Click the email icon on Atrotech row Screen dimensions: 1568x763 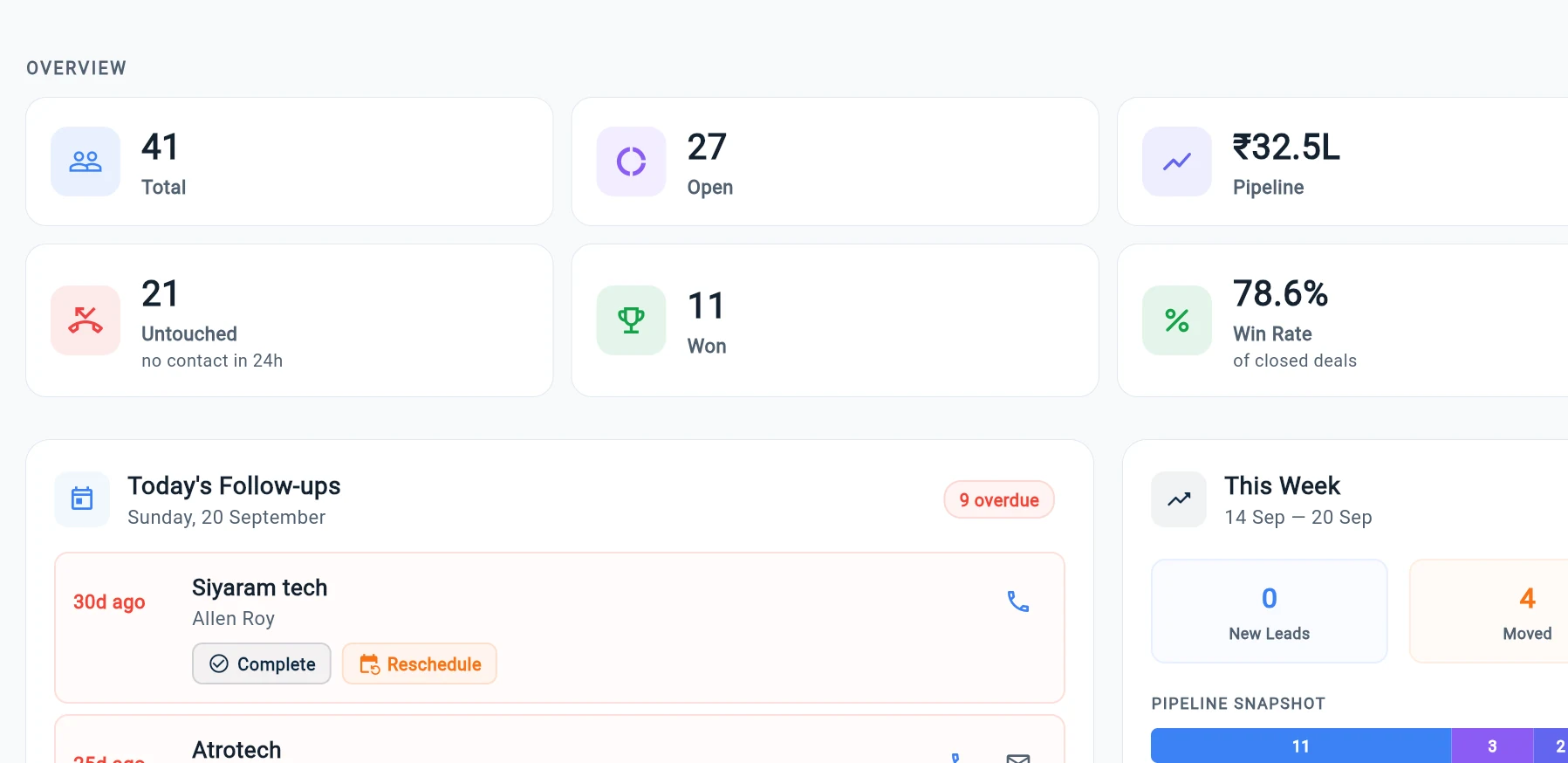[x=1018, y=758]
